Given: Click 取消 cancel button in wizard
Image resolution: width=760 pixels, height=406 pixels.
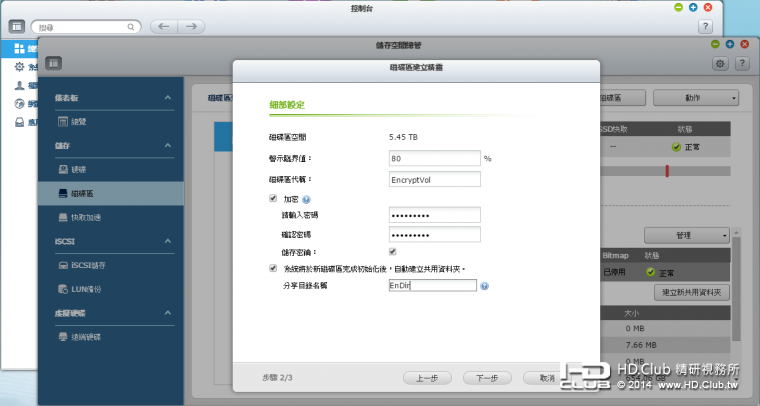Looking at the screenshot, I should [x=547, y=378].
